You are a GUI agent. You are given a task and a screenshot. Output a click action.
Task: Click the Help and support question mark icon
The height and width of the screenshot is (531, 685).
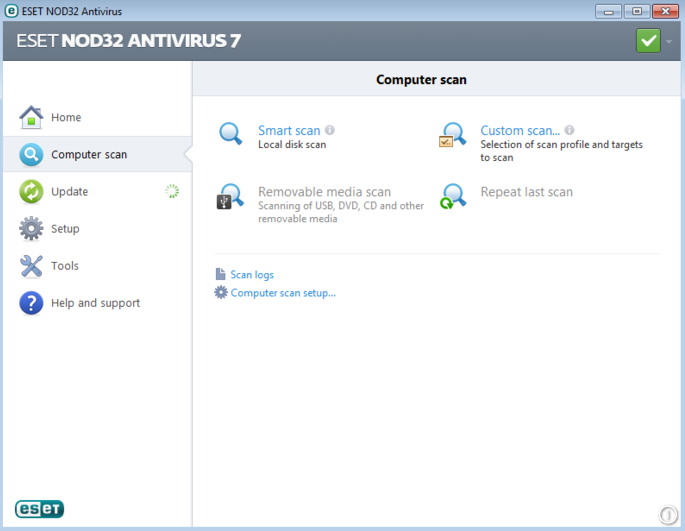point(31,303)
